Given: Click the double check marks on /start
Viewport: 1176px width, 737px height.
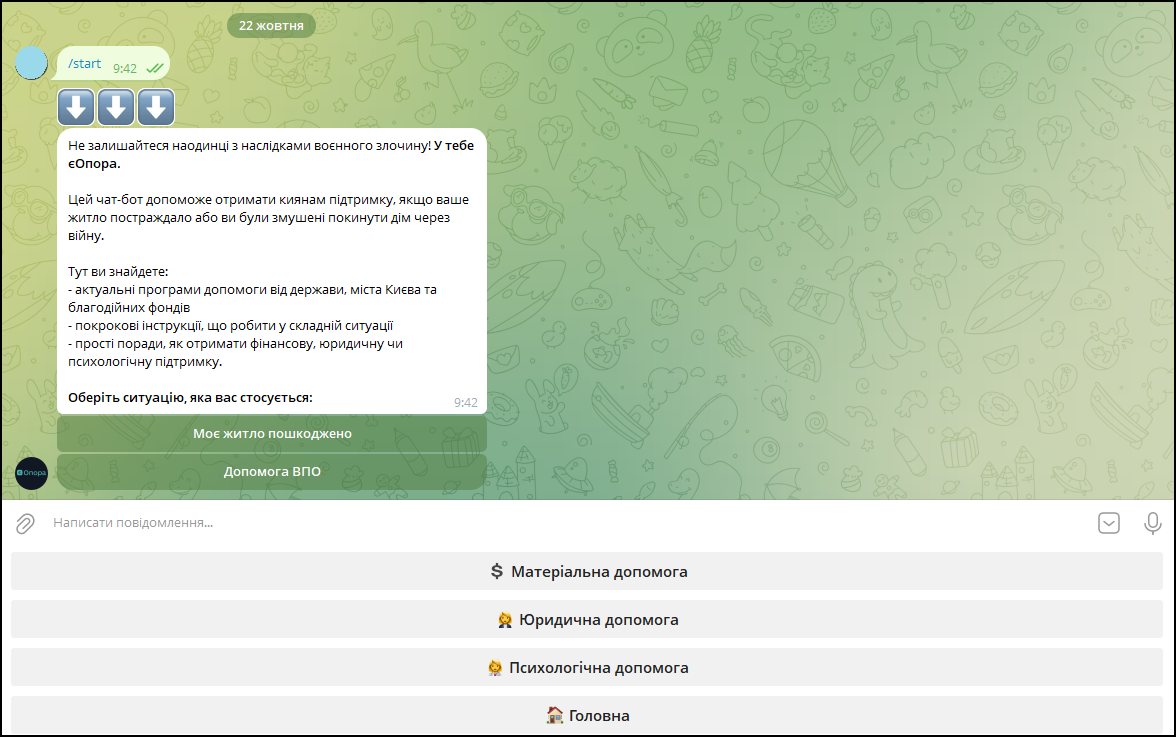Looking at the screenshot, I should click(x=154, y=68).
